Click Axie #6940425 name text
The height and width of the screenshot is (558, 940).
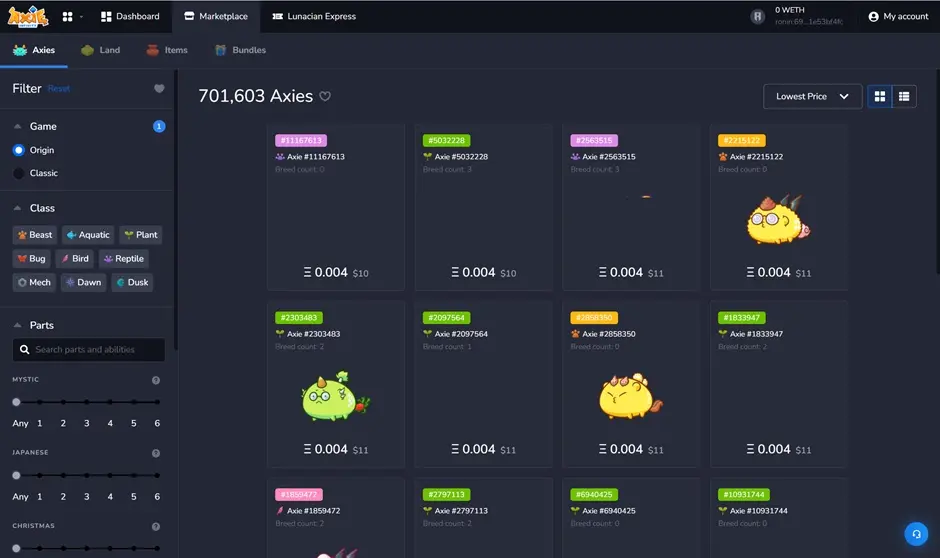[609, 511]
